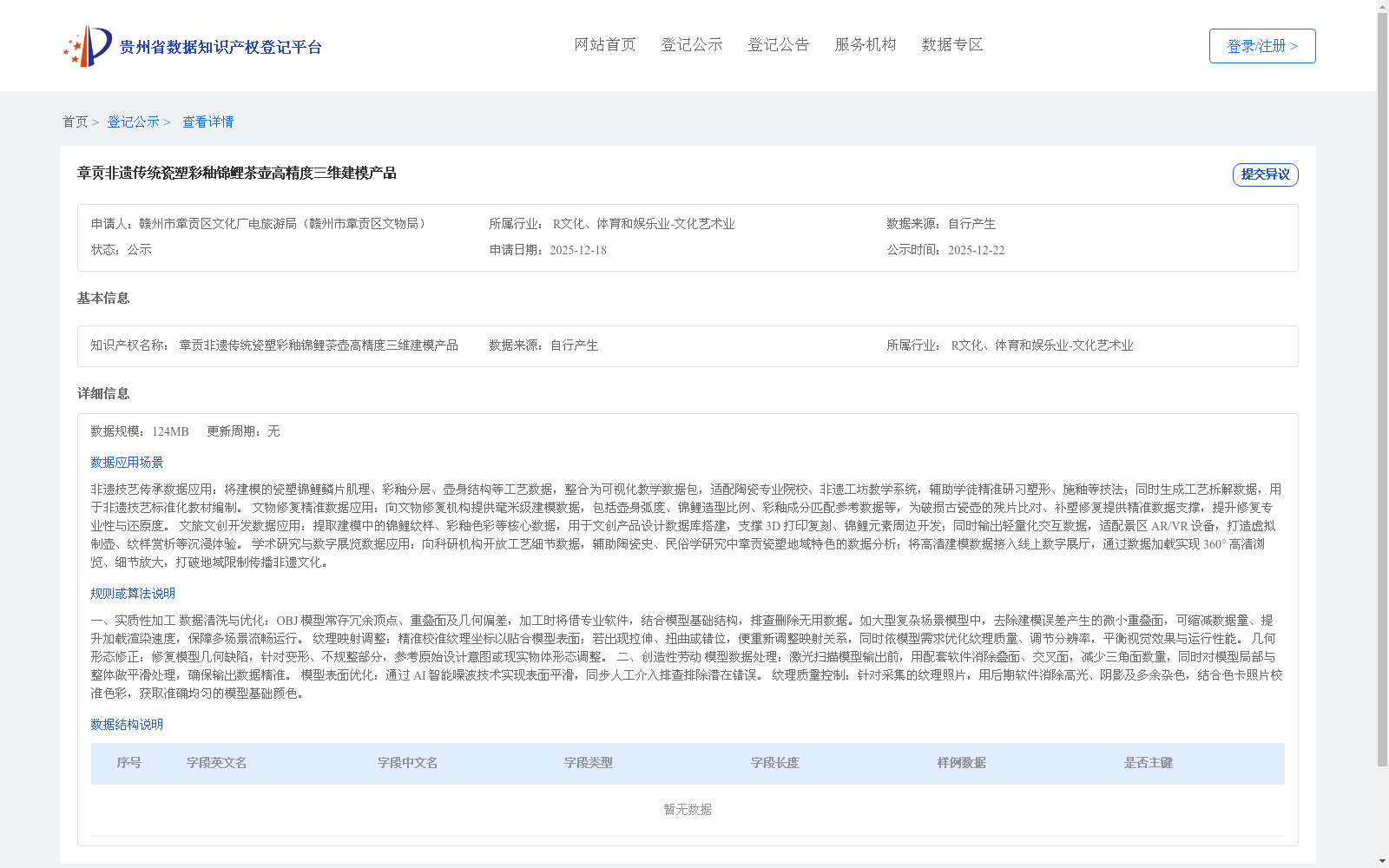Open 登记公示 in the top navigation menu
Viewport: 1389px width, 868px height.
tap(692, 44)
